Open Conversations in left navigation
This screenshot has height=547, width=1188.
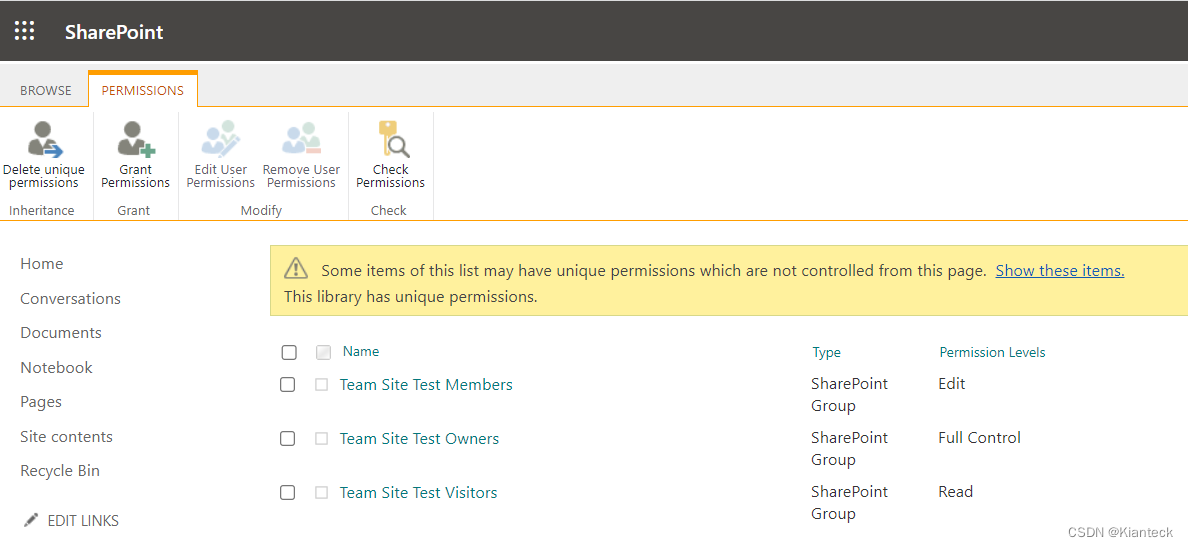click(x=70, y=299)
